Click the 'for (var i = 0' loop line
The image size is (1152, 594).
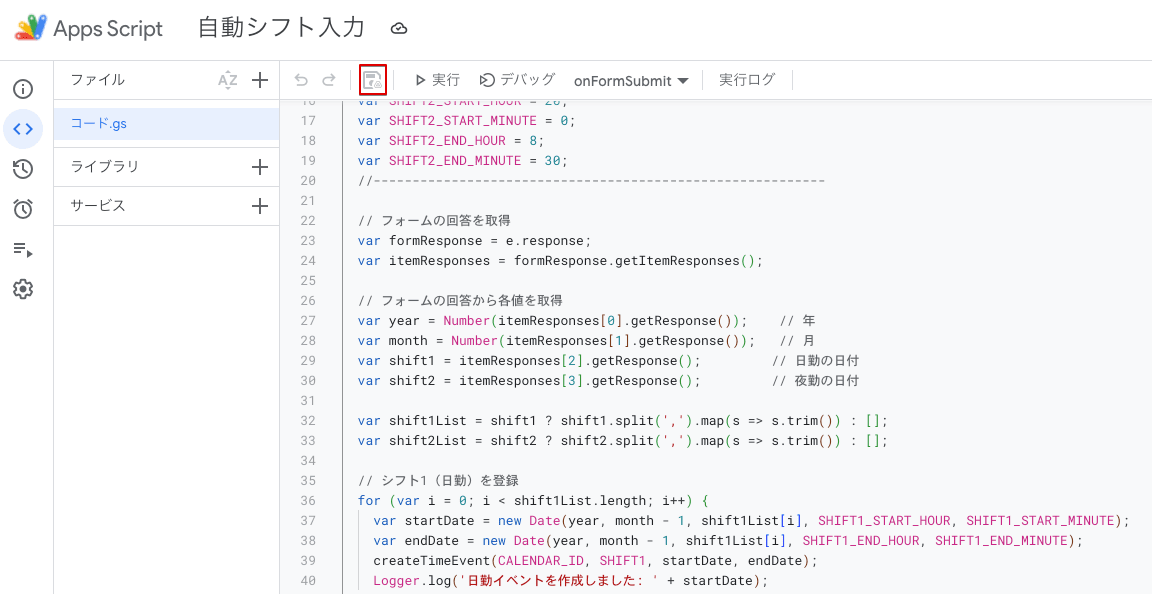[533, 501]
